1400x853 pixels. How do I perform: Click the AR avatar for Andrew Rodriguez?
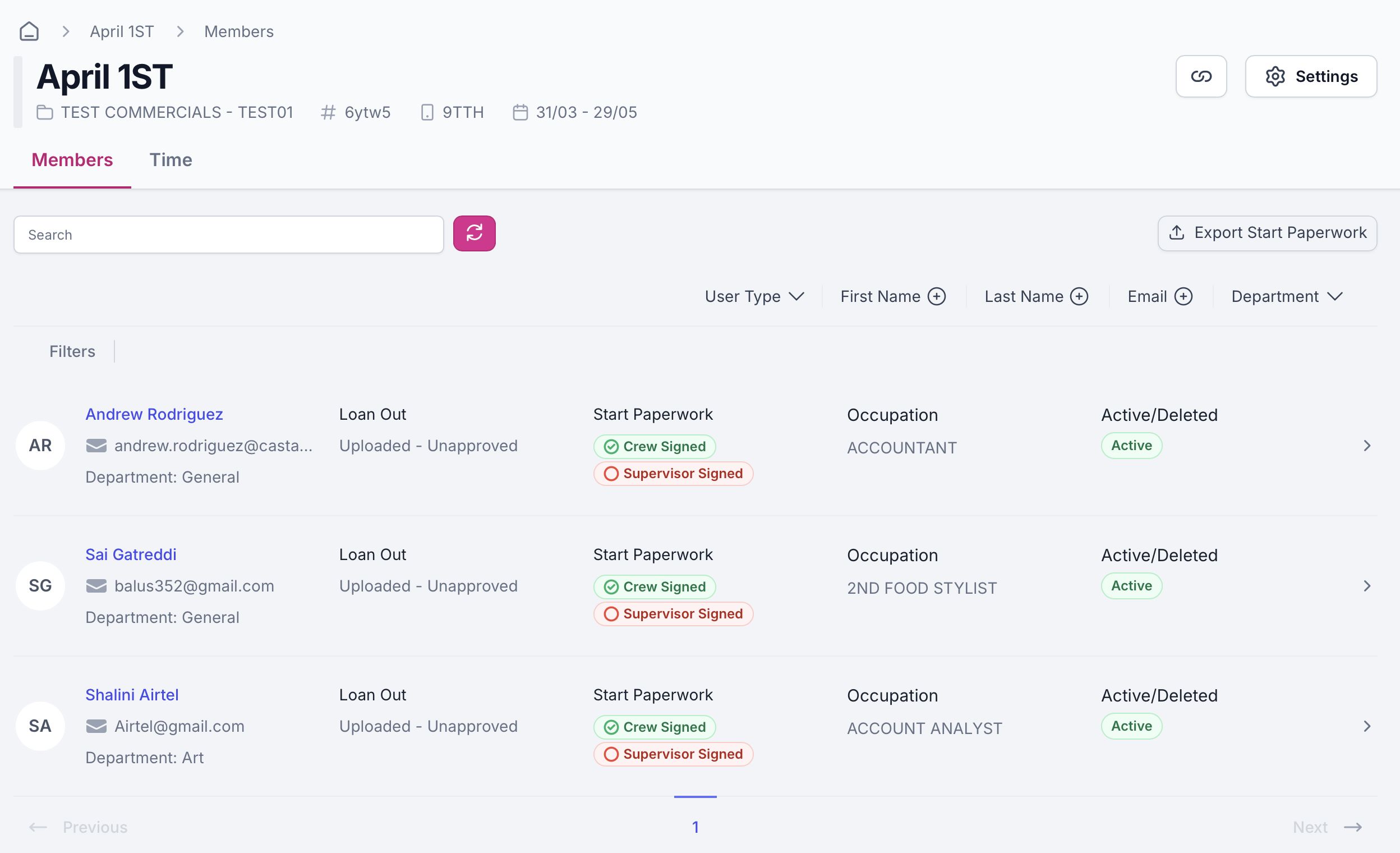(40, 446)
